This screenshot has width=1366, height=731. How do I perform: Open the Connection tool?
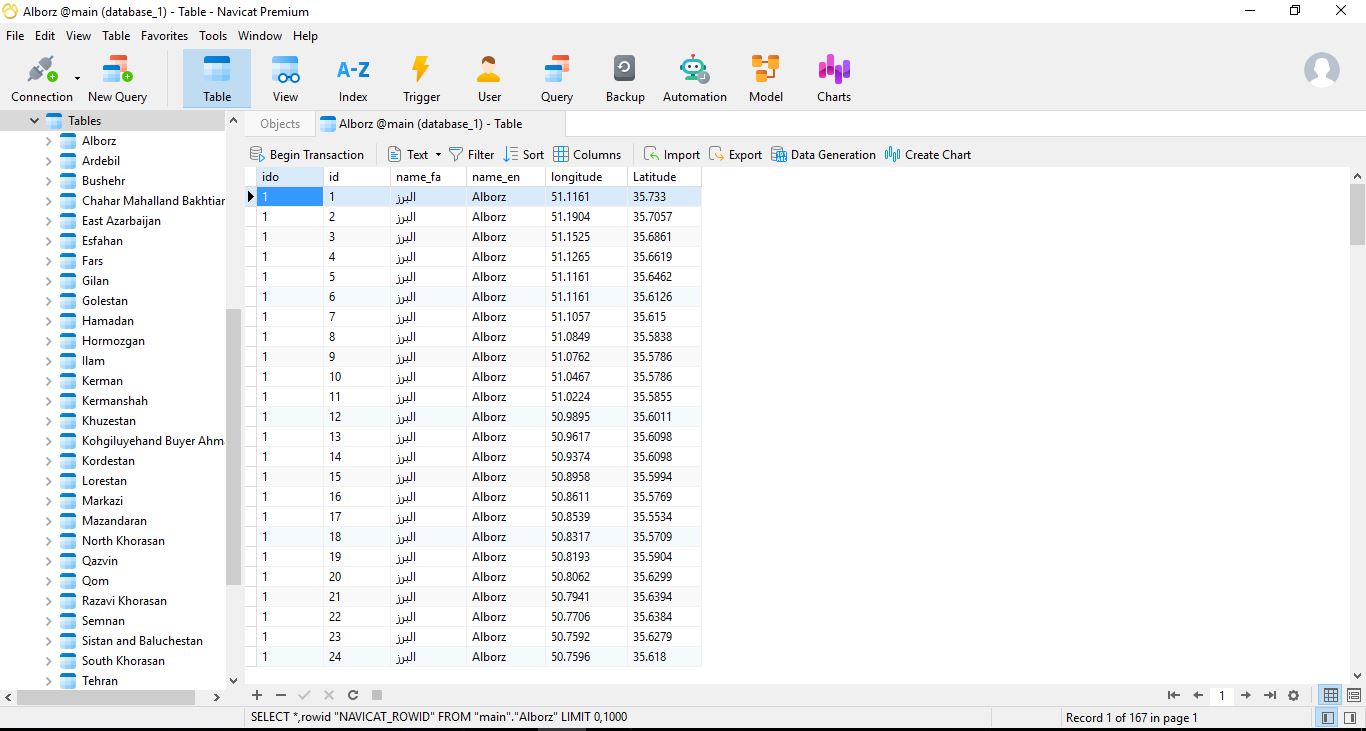coord(41,78)
